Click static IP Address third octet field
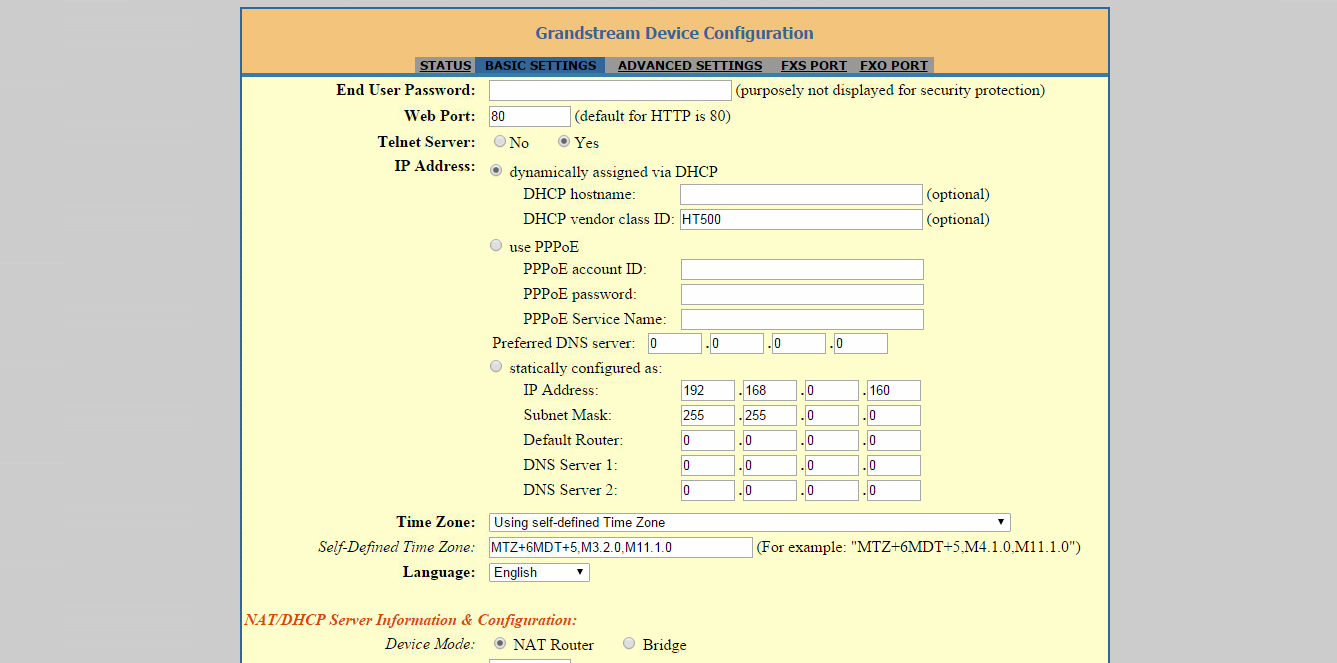Viewport: 1337px width, 663px height. pyautogui.click(x=832, y=391)
